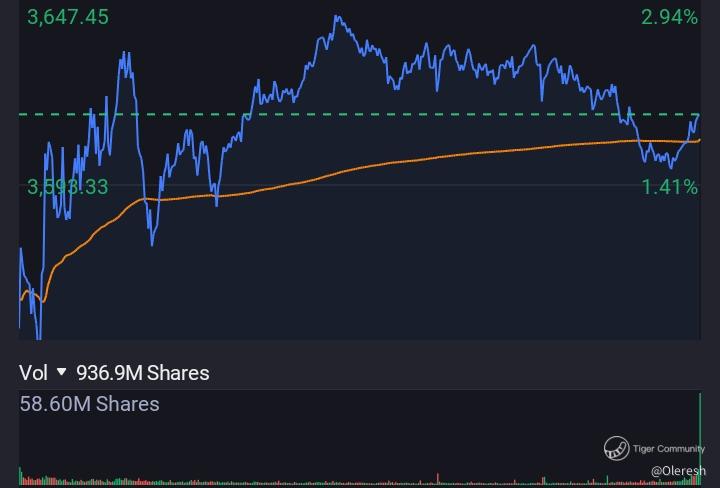Click the right end of orange average line
The height and width of the screenshot is (488, 720).
(x=699, y=140)
